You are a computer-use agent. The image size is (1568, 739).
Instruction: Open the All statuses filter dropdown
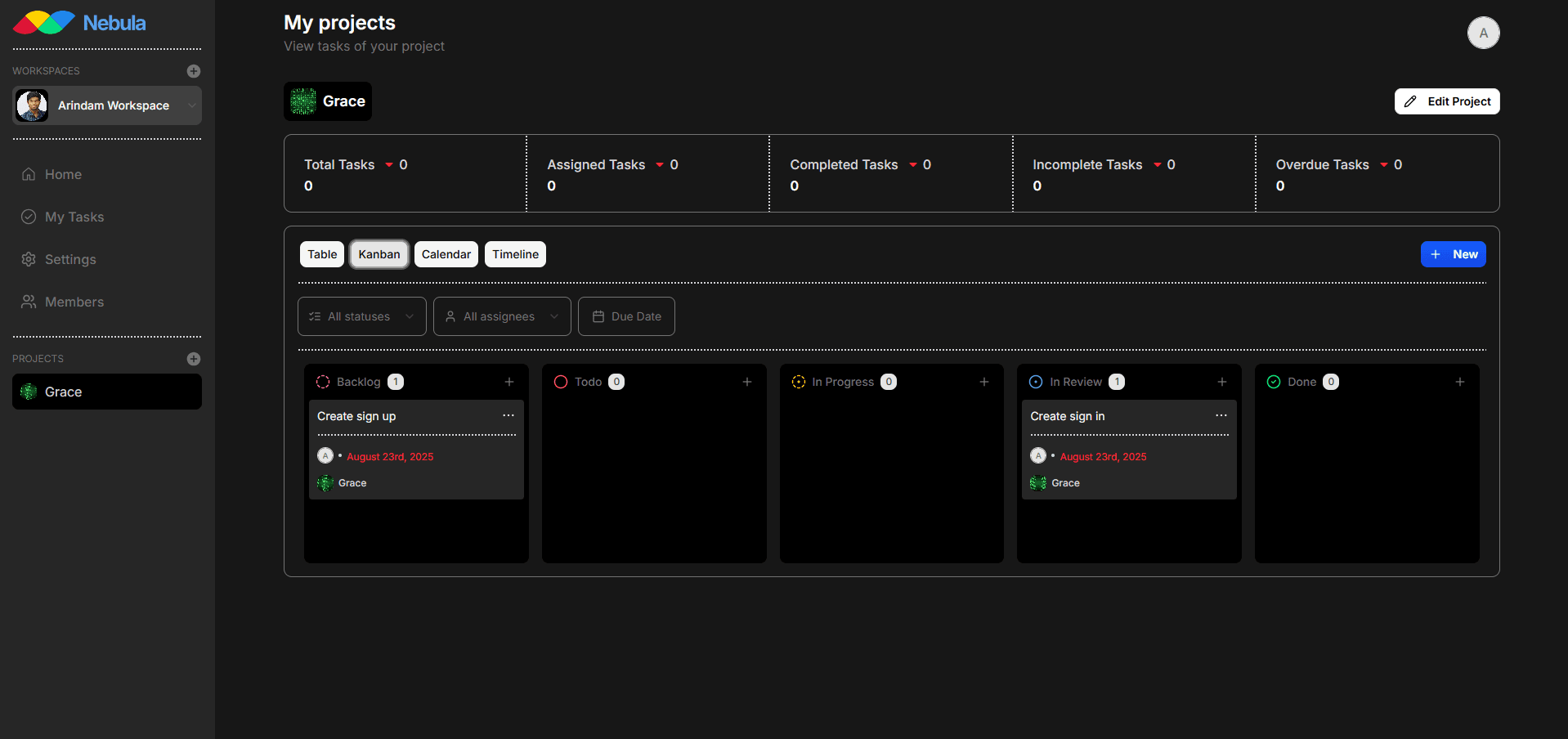click(361, 316)
